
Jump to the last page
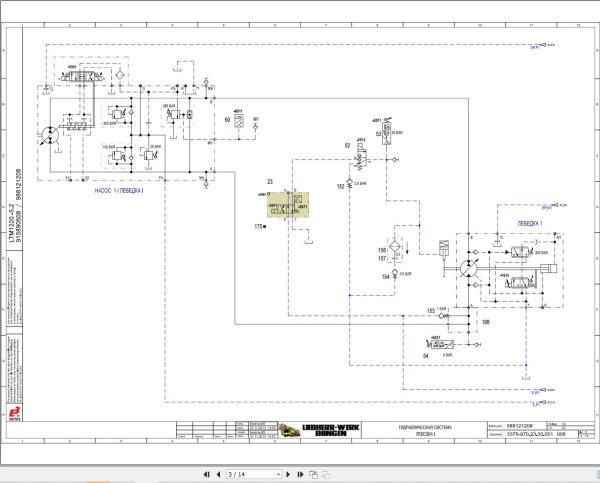point(300,475)
